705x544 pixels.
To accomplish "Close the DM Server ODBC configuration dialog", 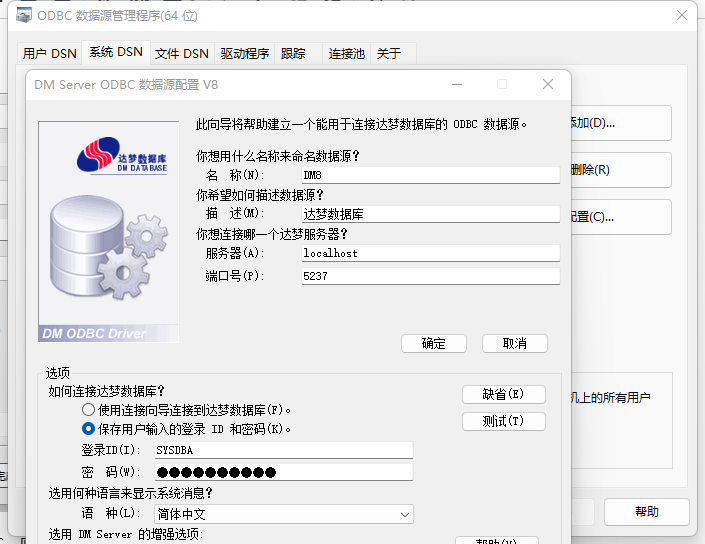I will (x=548, y=84).
